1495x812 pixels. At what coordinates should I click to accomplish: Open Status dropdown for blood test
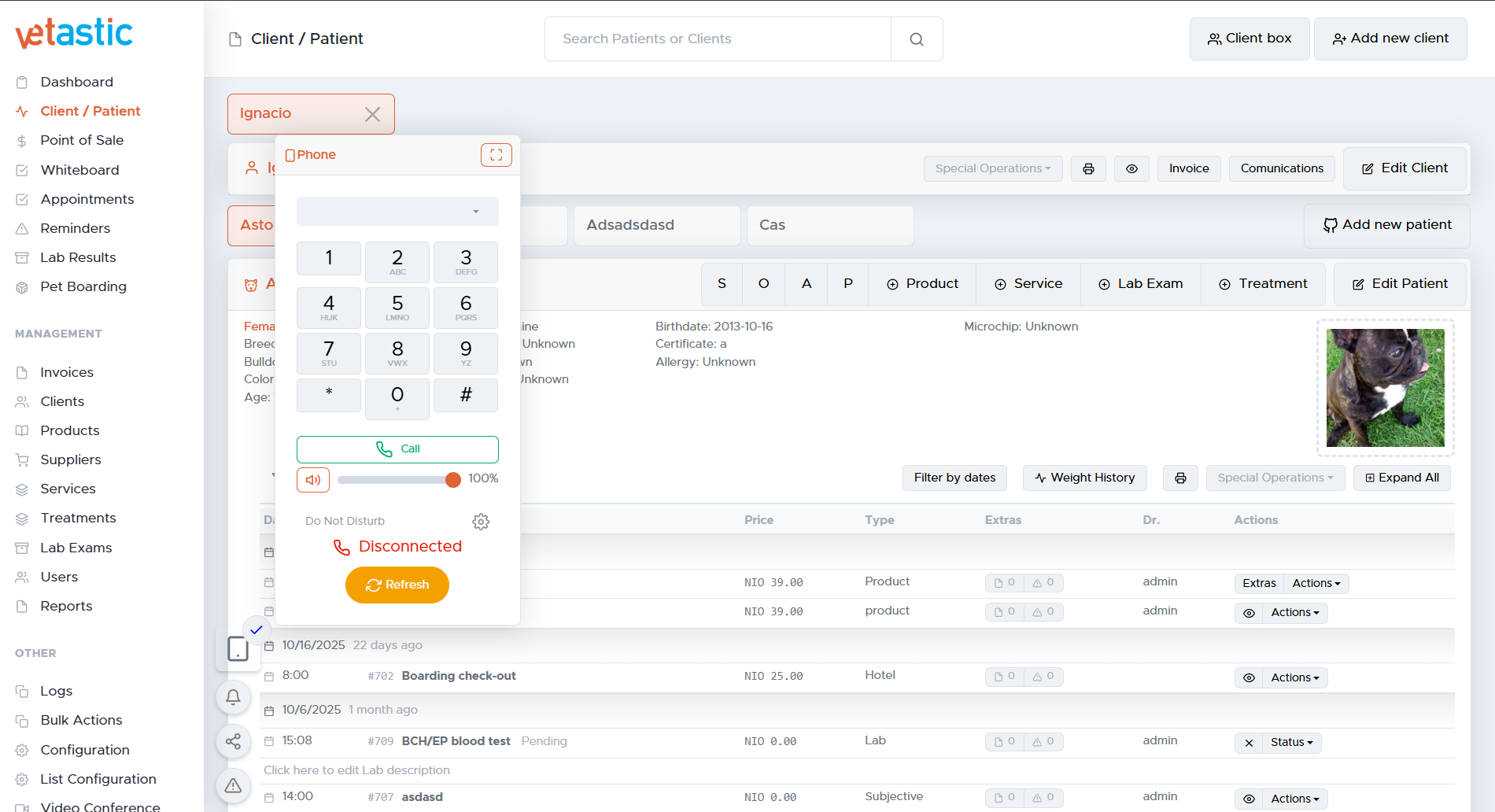click(x=1291, y=742)
